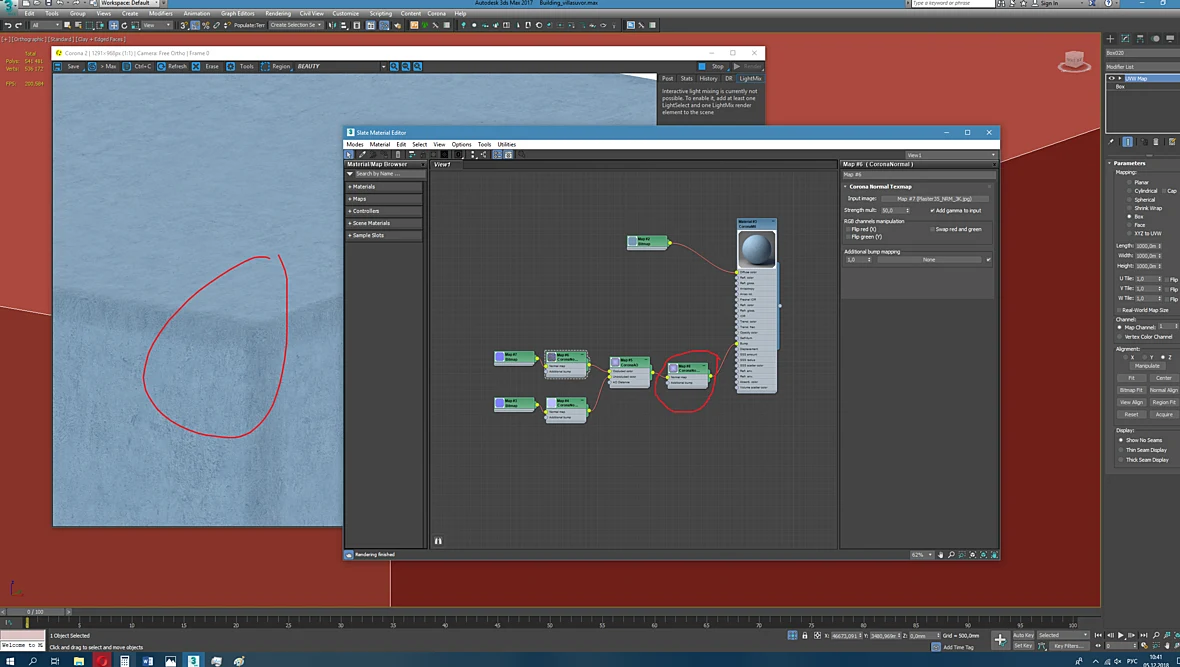Open the Utilities menu in Slate editor
1180x667 pixels.
point(506,145)
